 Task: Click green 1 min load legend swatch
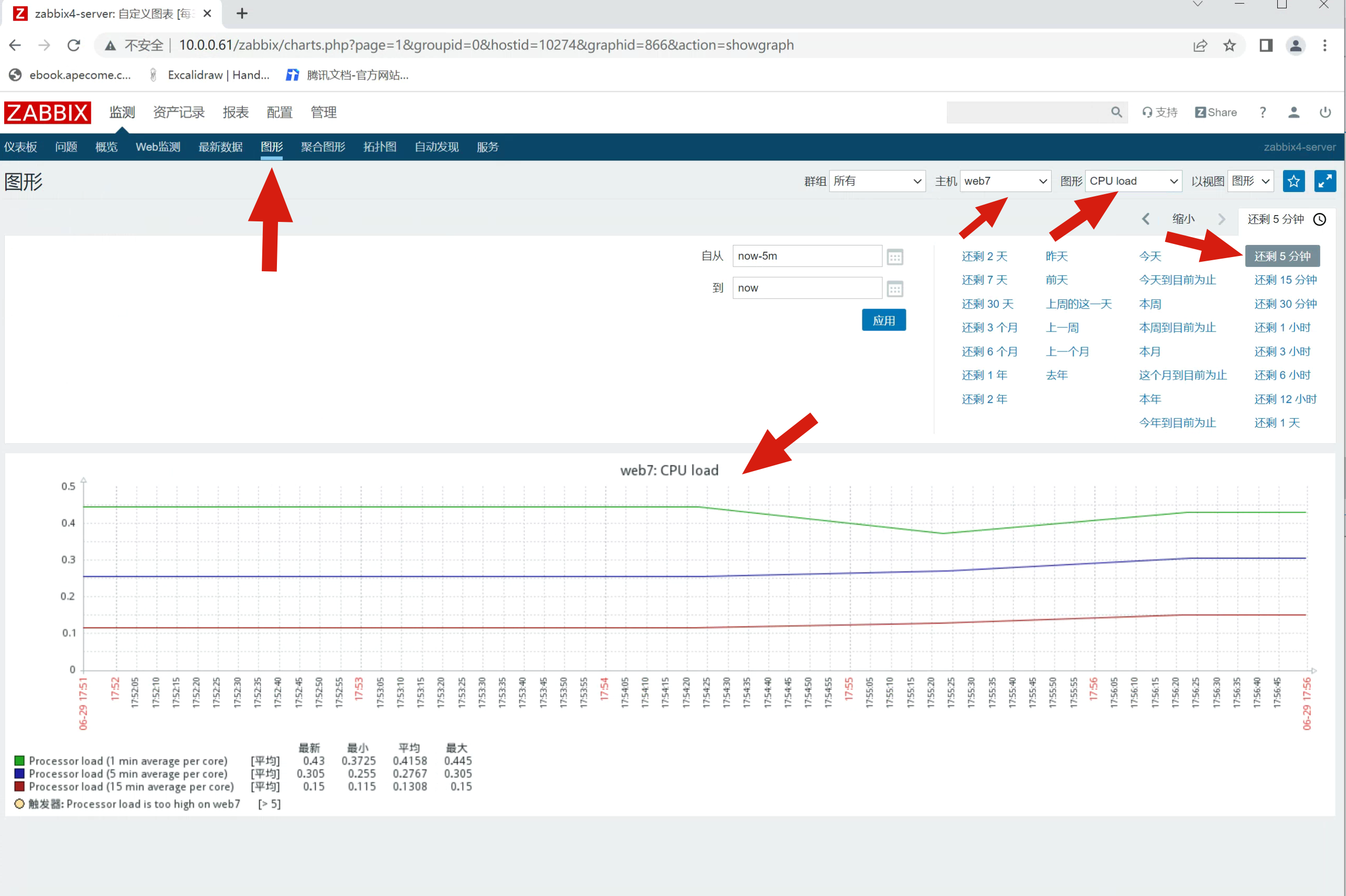click(19, 761)
